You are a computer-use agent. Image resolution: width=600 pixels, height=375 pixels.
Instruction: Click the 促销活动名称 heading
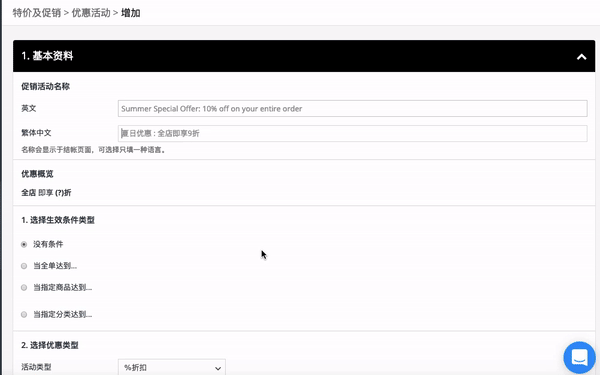point(46,86)
